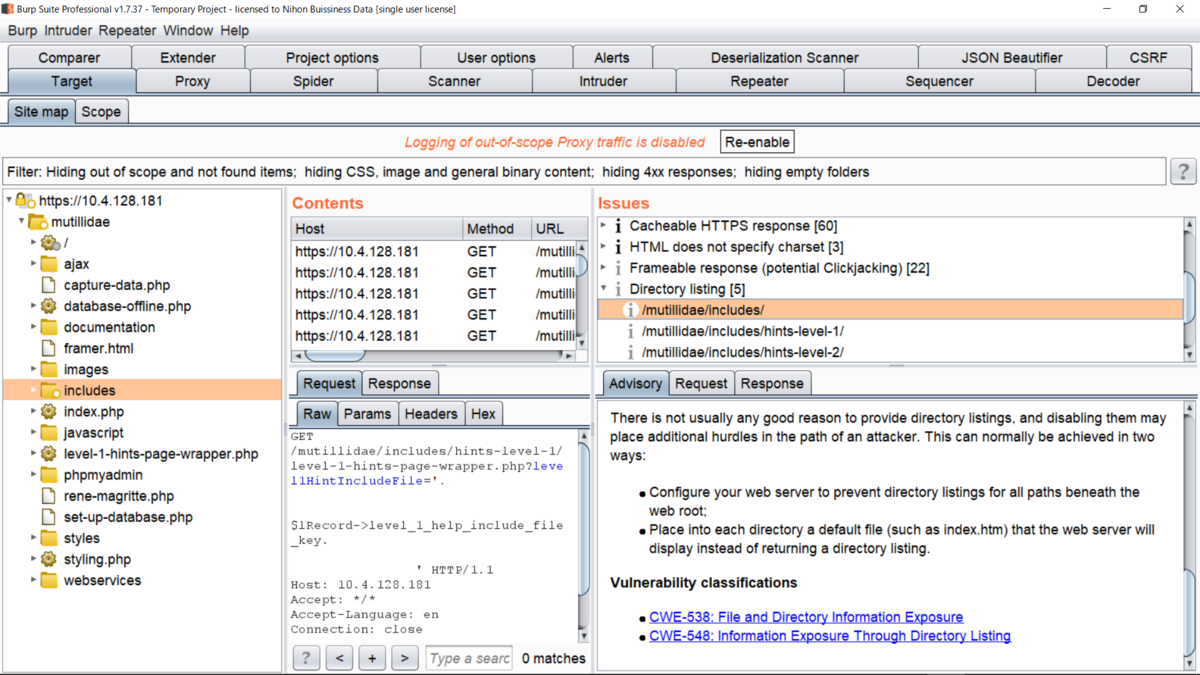Click the search help question mark button
This screenshot has height=675, width=1200.
[x=306, y=658]
